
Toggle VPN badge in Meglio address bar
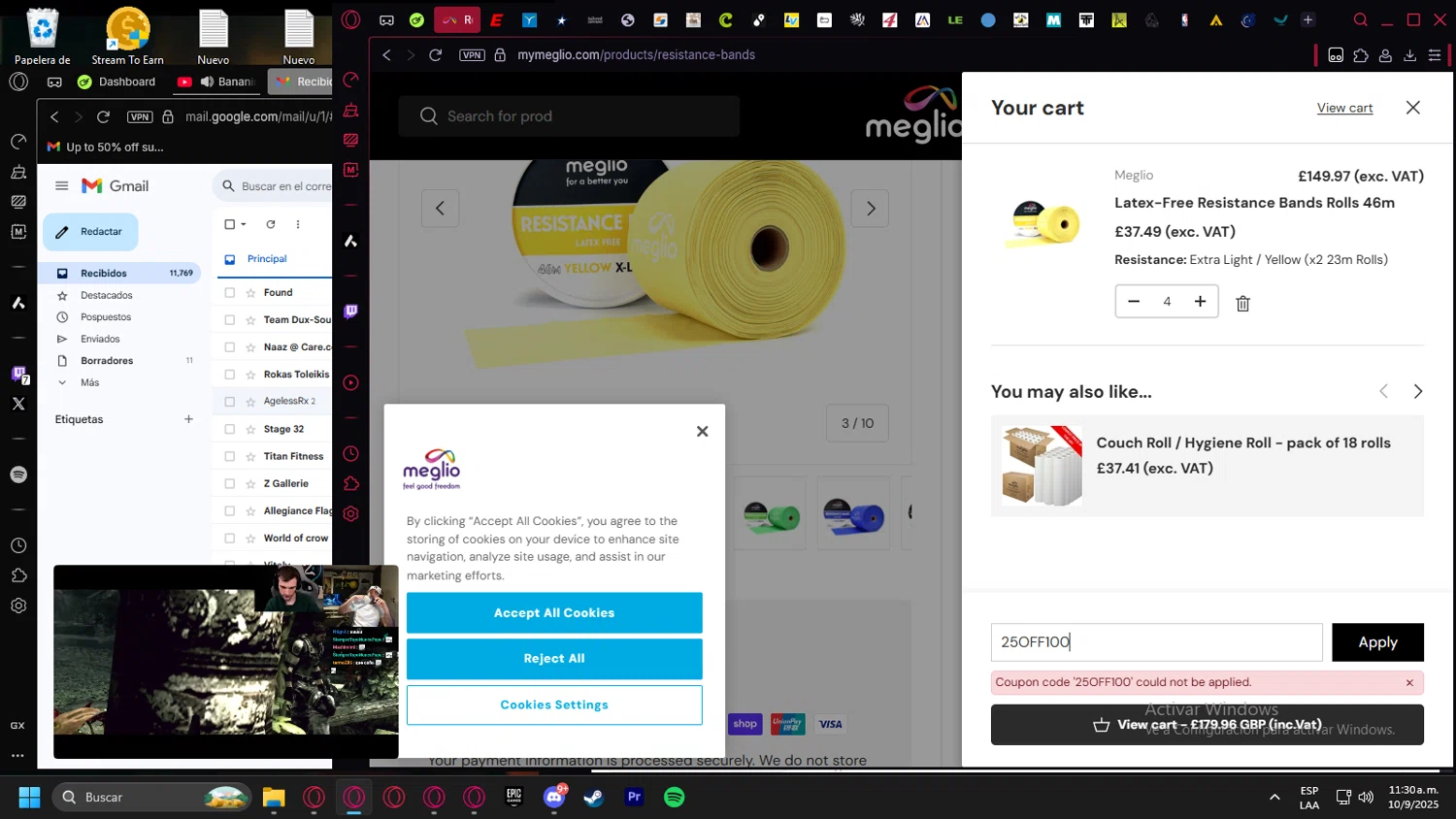[472, 55]
